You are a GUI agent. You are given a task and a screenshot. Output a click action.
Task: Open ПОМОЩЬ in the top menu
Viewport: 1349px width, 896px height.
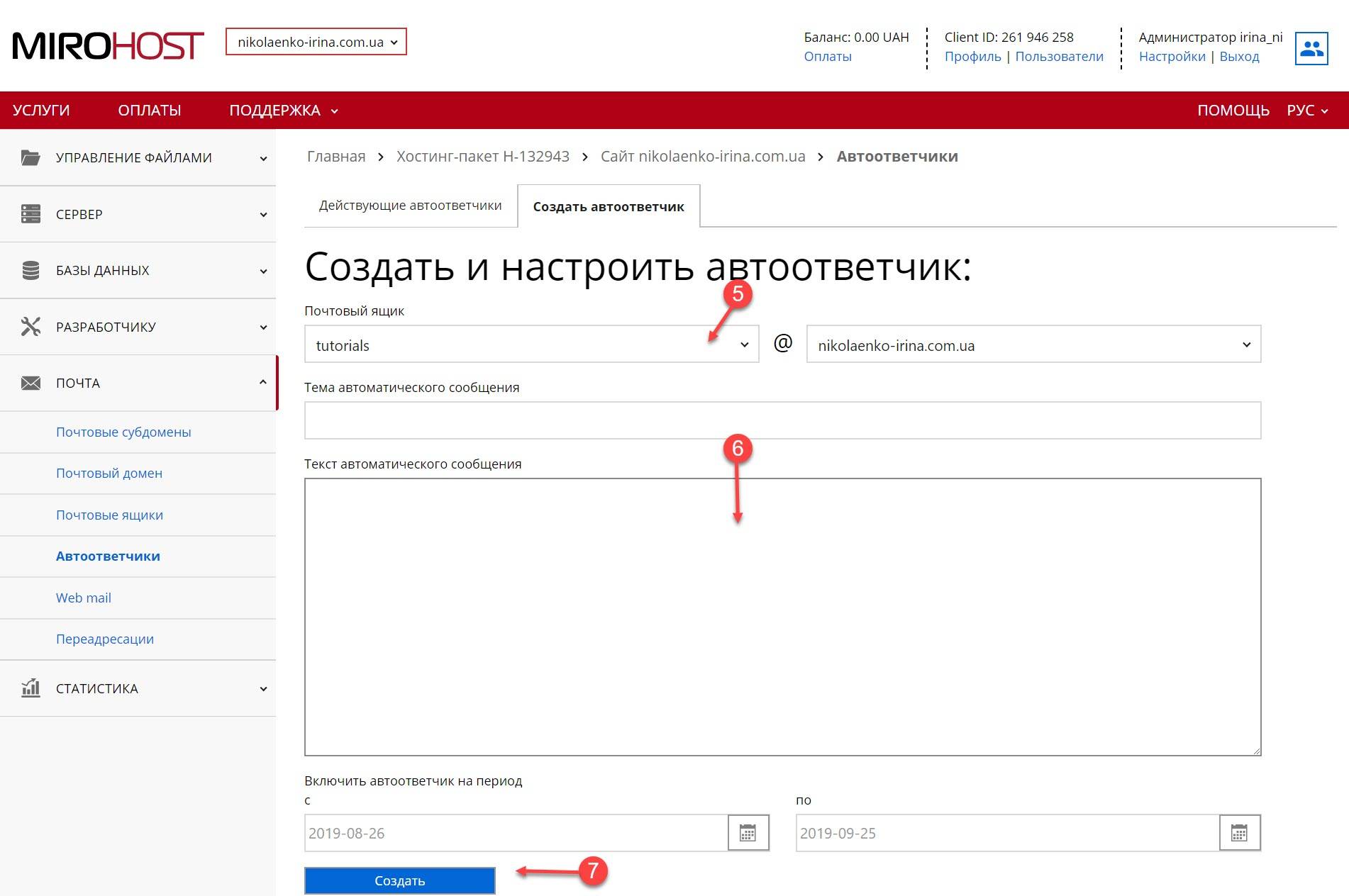tap(1233, 111)
